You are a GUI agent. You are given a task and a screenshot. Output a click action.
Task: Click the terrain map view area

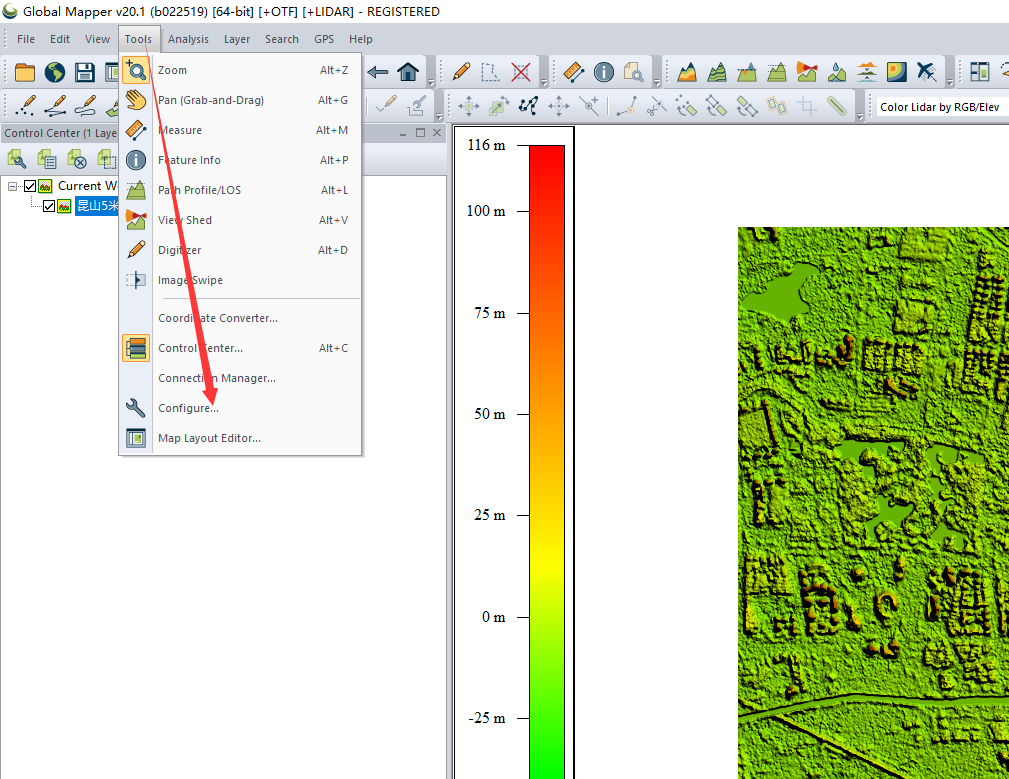873,503
